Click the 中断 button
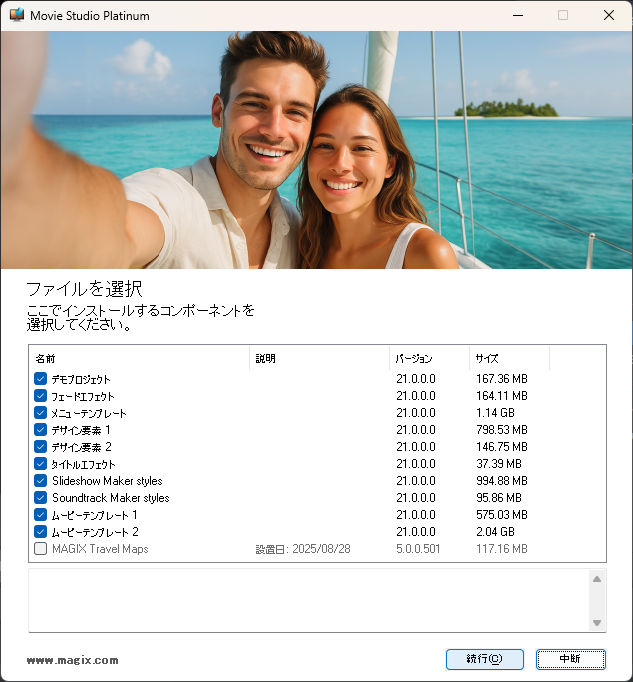 570,659
